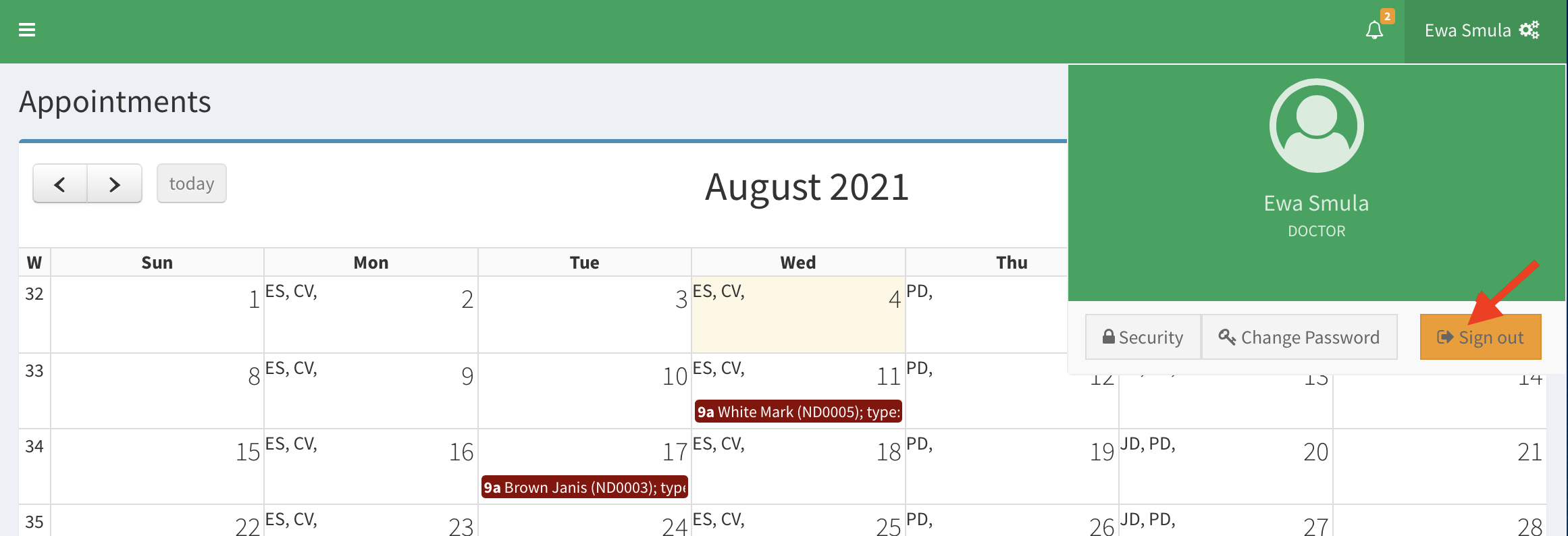Click the August 2021 calendar title
This screenshot has height=536, width=1568.
pos(806,187)
